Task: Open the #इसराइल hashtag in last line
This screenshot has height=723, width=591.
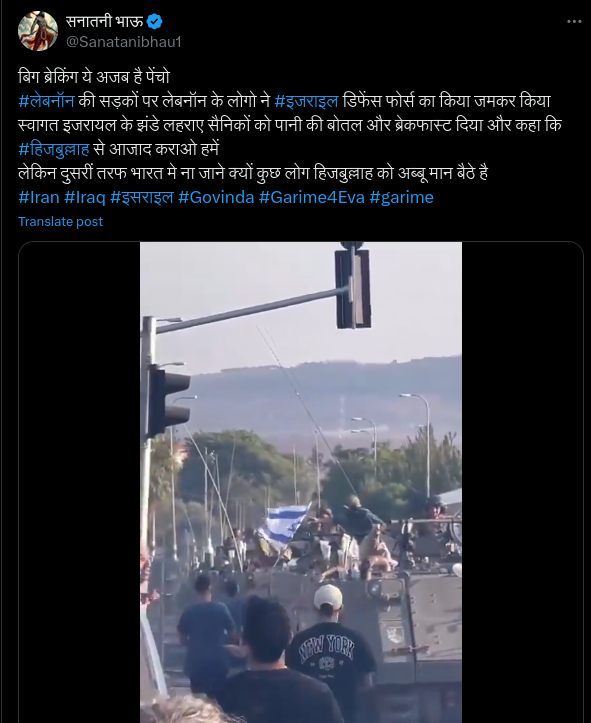Action: point(142,197)
